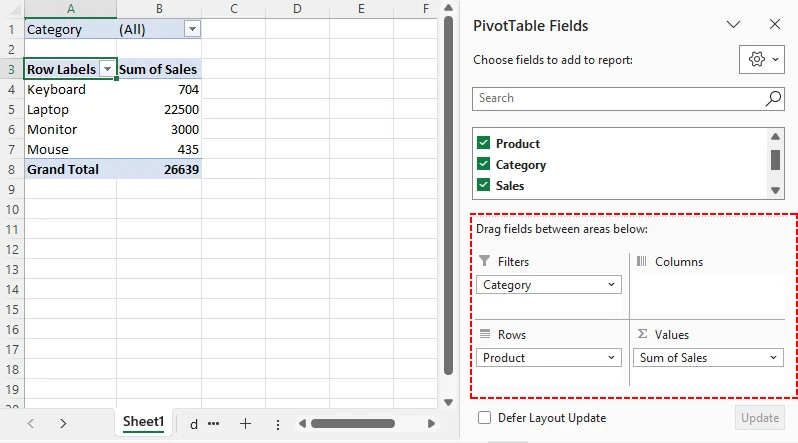798x443 pixels.
Task: Click the search magnifier icon
Action: pyautogui.click(x=773, y=98)
